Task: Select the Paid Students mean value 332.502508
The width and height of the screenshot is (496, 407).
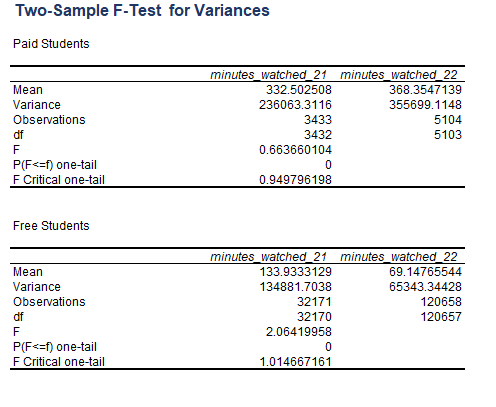Action: [299, 90]
